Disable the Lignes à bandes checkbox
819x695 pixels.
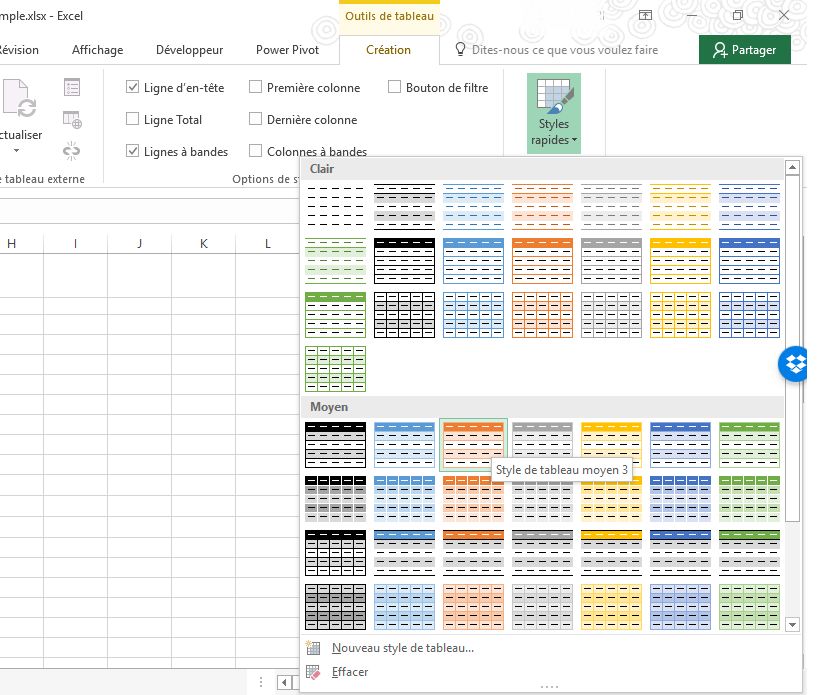coord(133,151)
